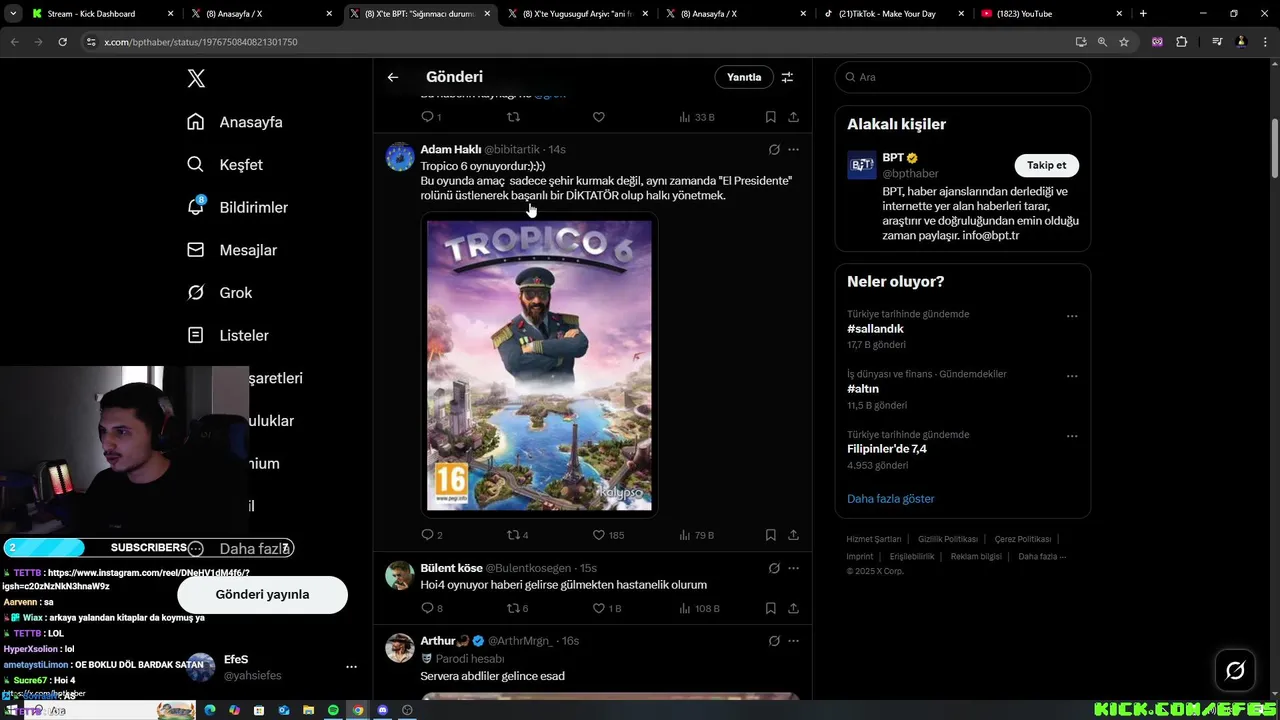Like the top post with 33 B views
The width and height of the screenshot is (1280, 720).
click(x=599, y=117)
